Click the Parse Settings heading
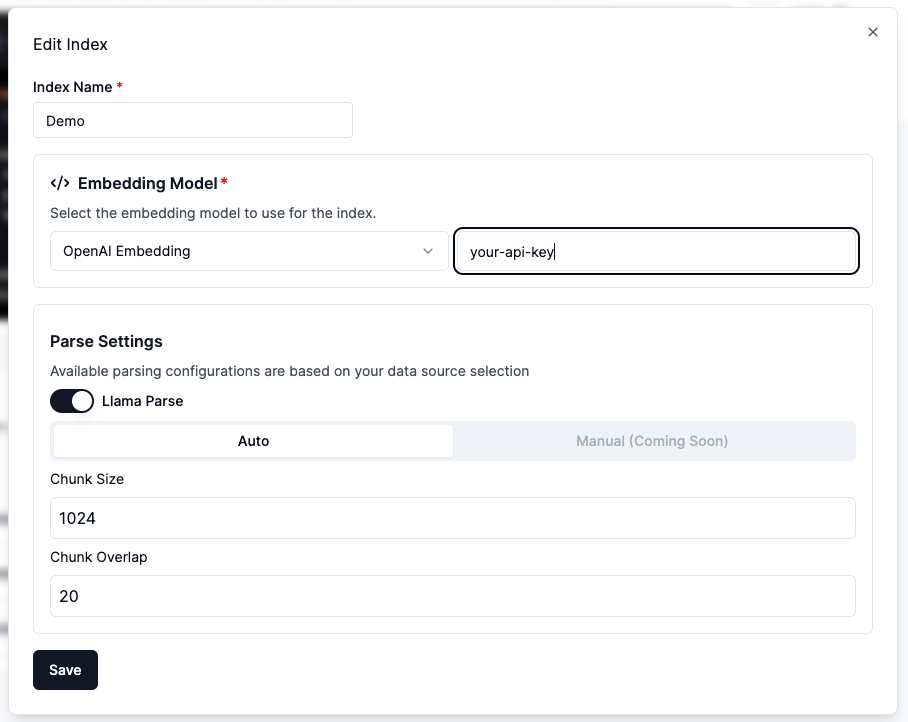908x722 pixels. coord(106,341)
